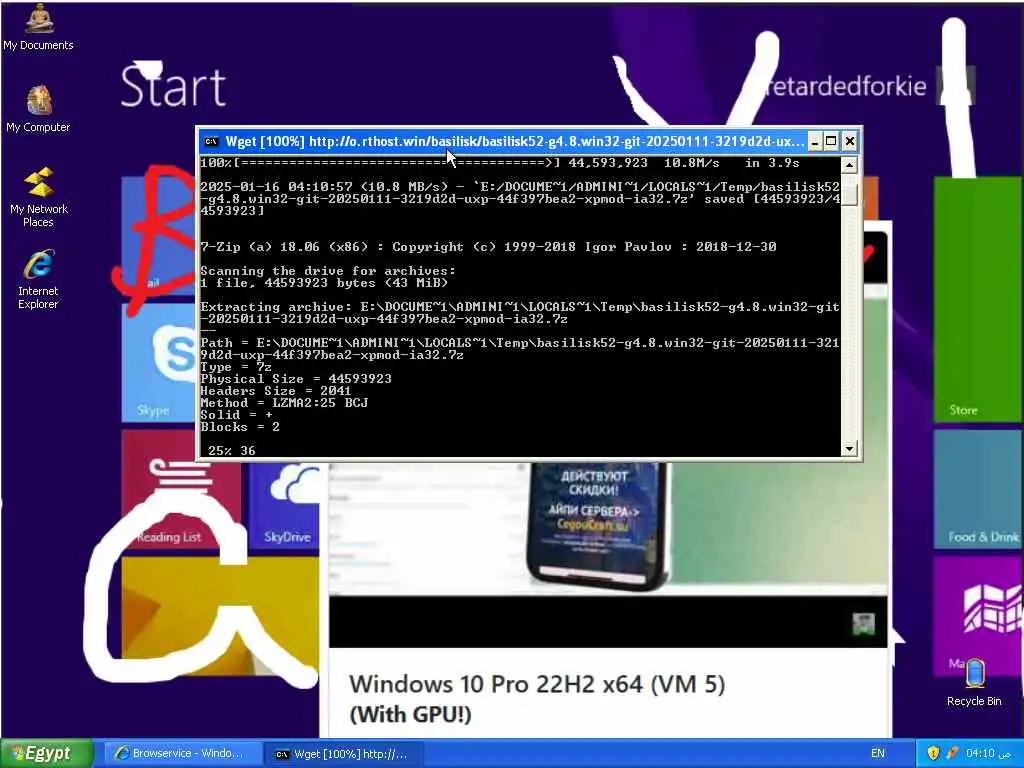Click the '25% 36' extraction progress text
The height and width of the screenshot is (768, 1024).
coord(232,451)
